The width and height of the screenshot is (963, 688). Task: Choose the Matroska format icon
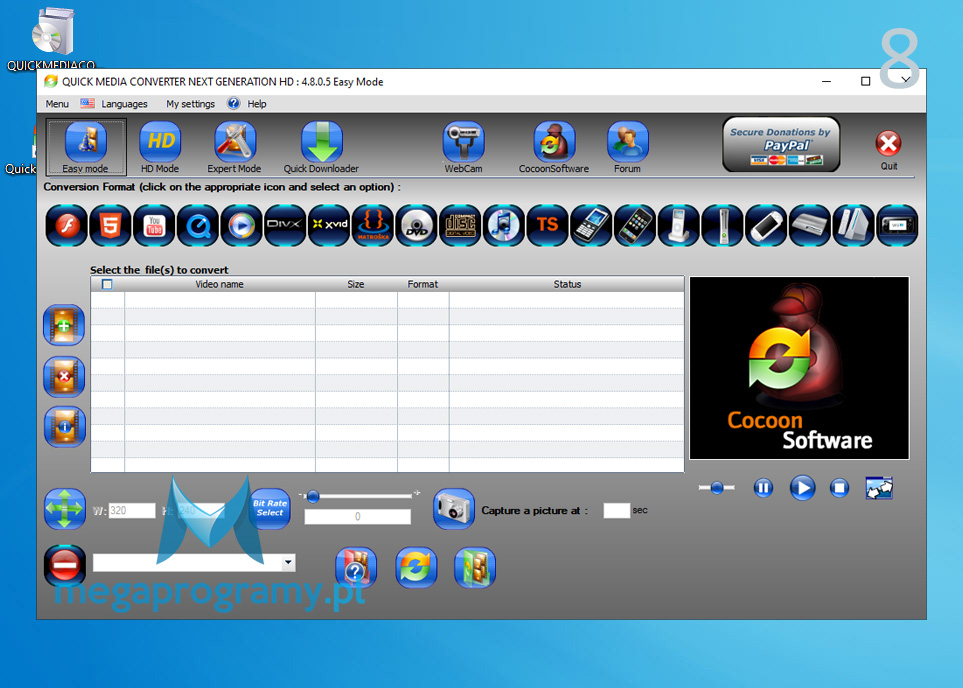coord(372,225)
